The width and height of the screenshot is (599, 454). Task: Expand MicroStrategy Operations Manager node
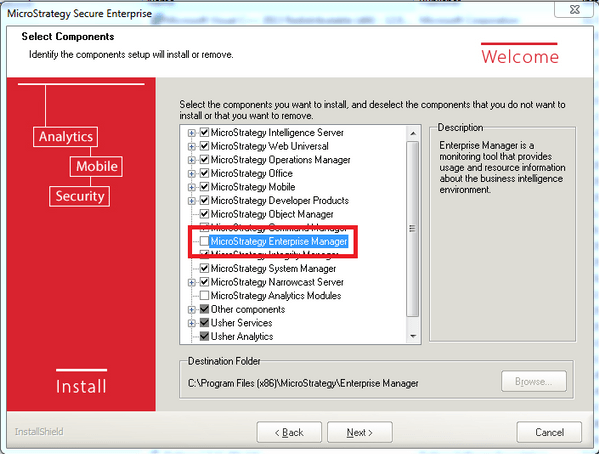tap(192, 160)
